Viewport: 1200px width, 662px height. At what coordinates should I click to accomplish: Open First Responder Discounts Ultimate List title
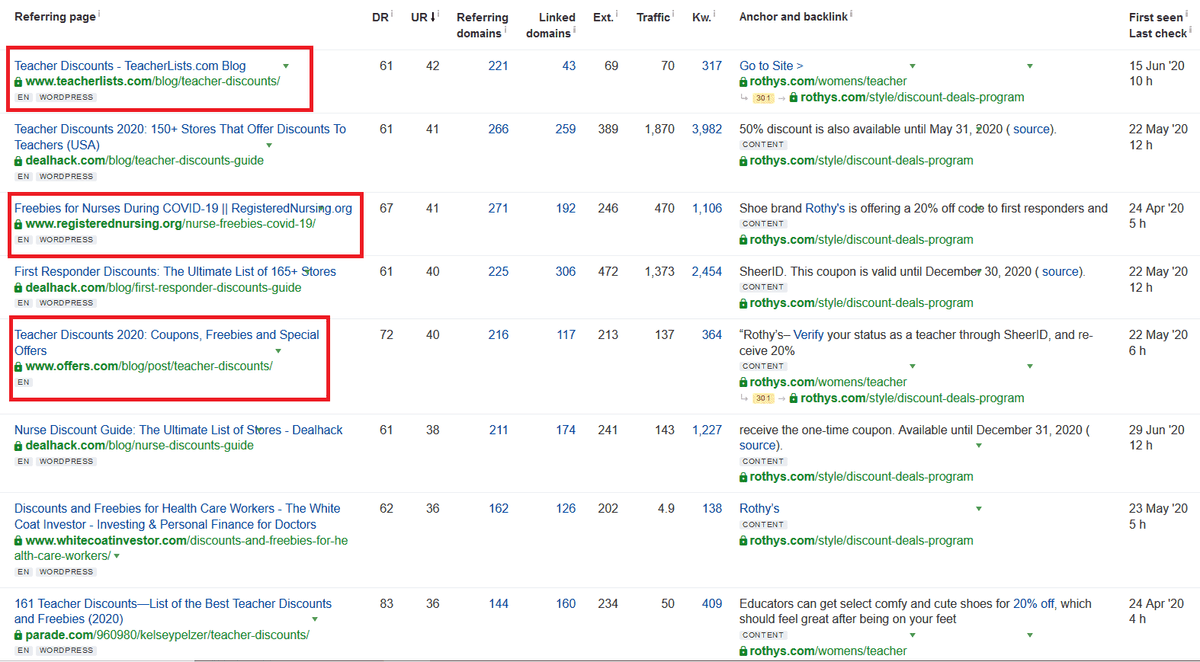pos(175,271)
